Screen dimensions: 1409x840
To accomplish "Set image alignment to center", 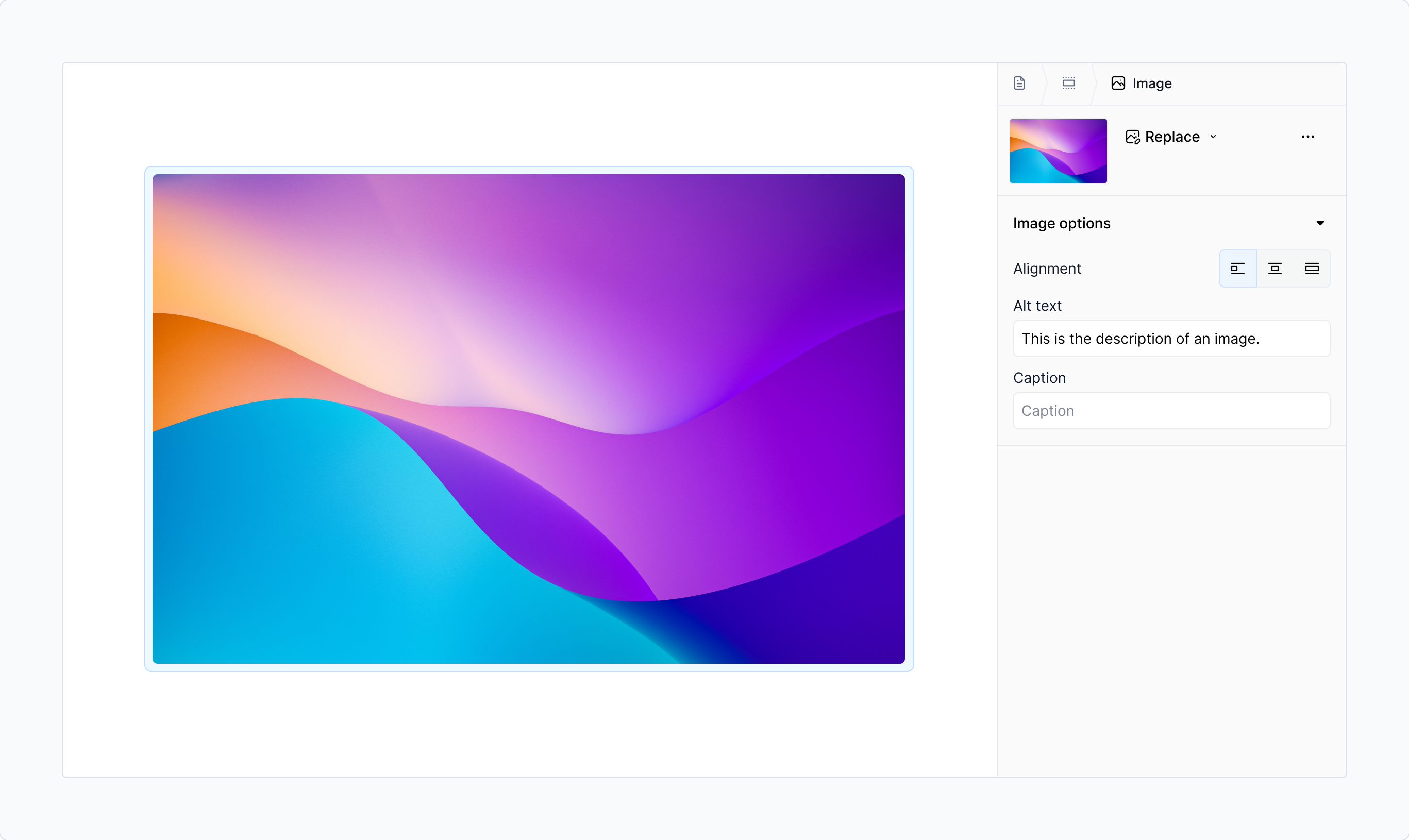I will click(x=1274, y=268).
